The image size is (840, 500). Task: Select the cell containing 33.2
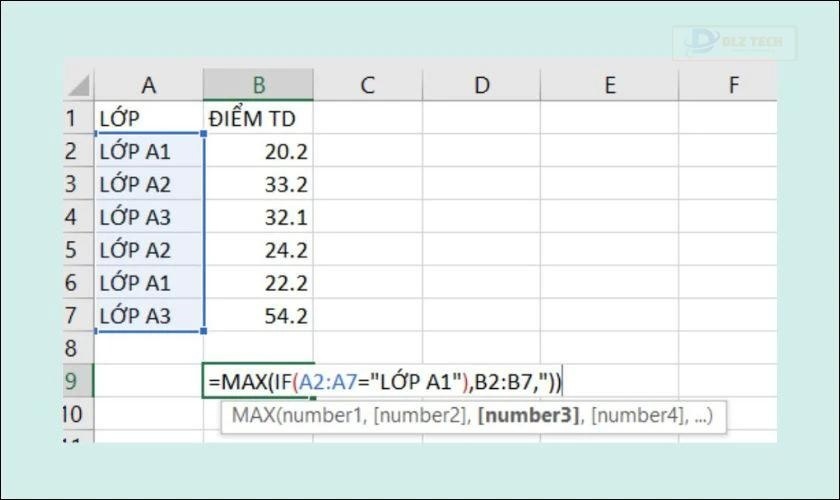(x=258, y=185)
